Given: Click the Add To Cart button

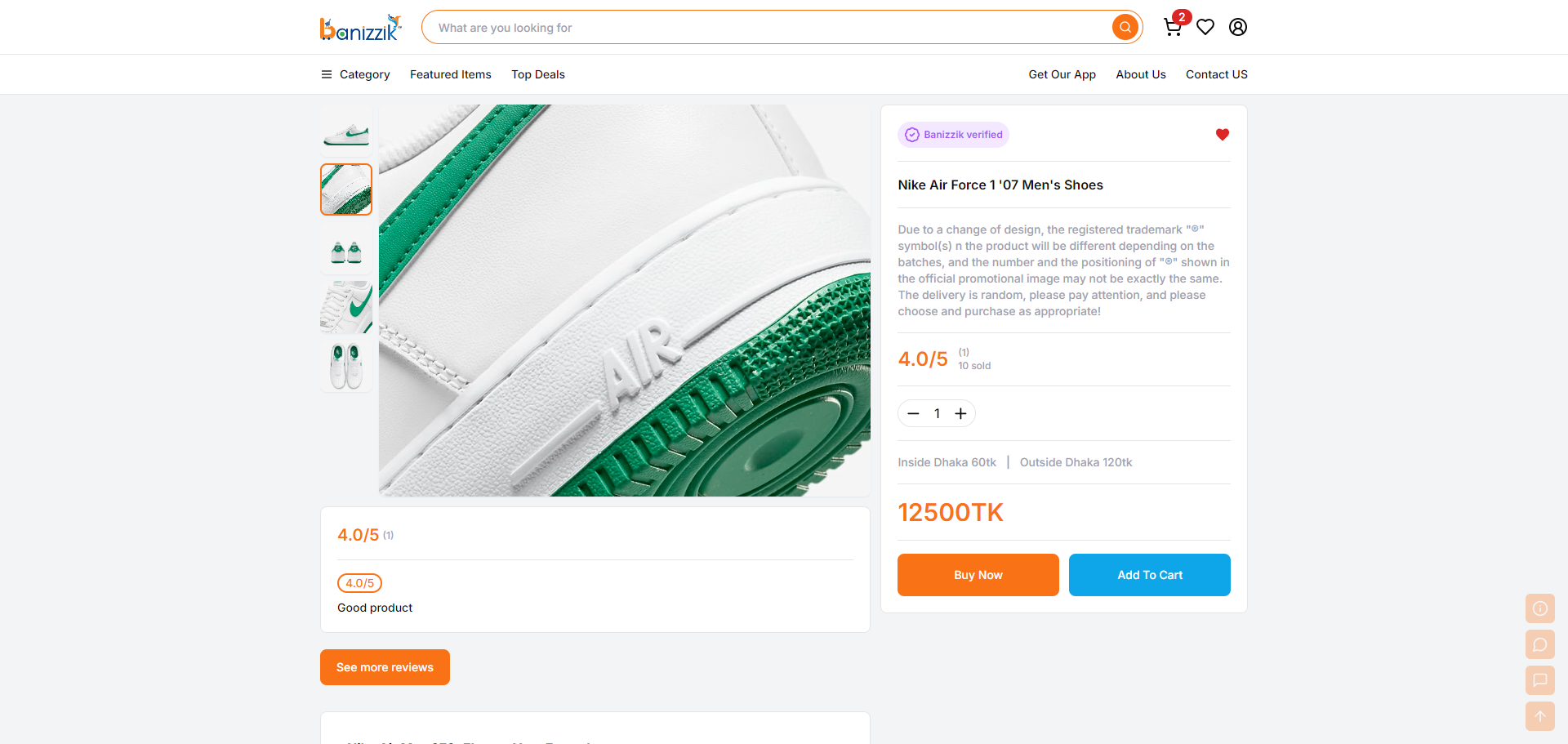Looking at the screenshot, I should 1150,575.
